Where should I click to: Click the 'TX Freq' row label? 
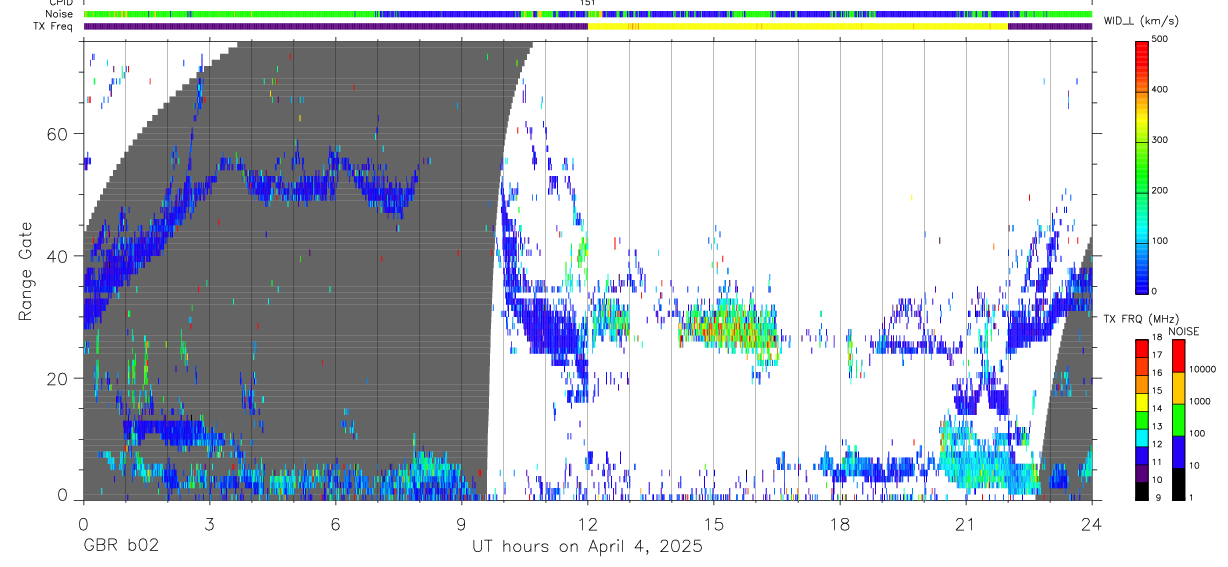(x=53, y=26)
